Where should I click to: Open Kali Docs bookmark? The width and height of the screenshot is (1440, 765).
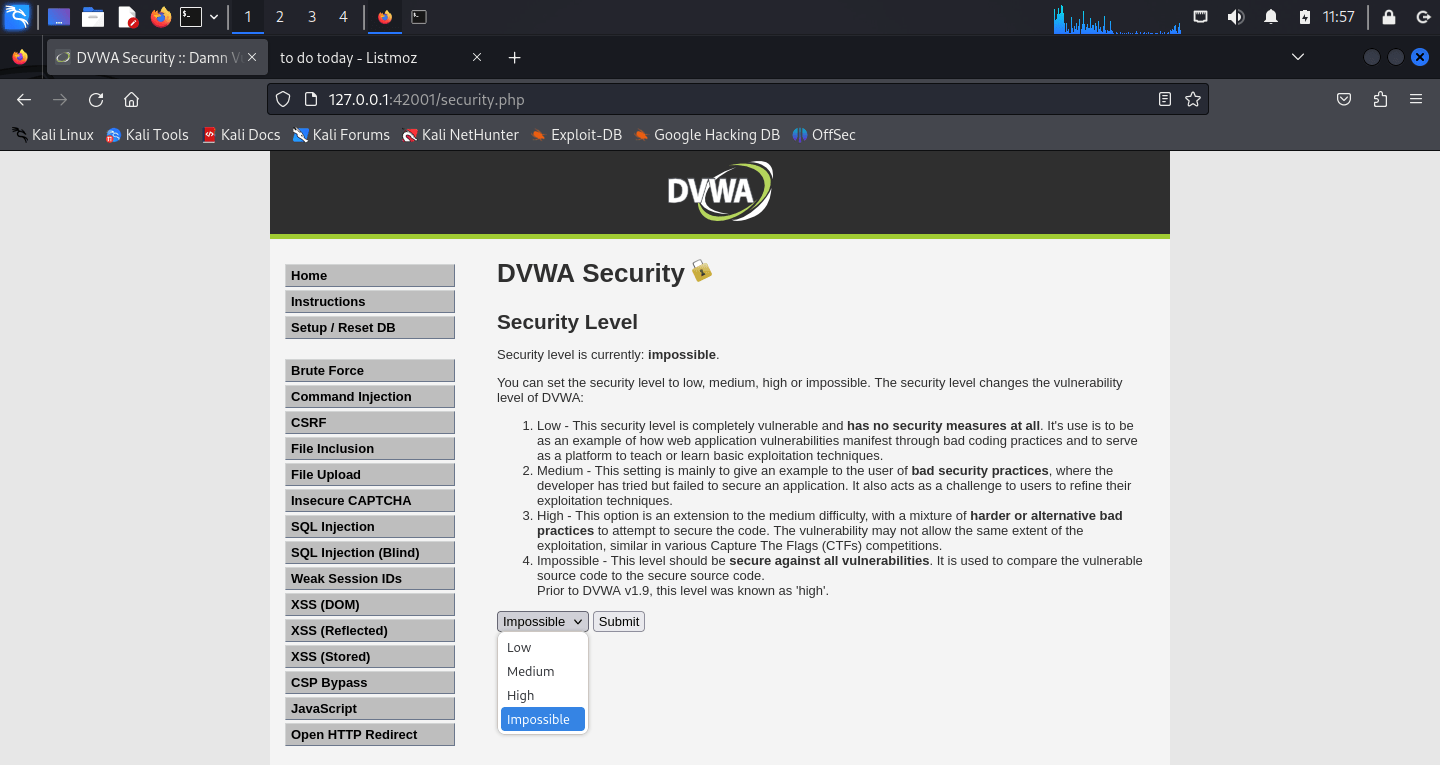pos(241,135)
